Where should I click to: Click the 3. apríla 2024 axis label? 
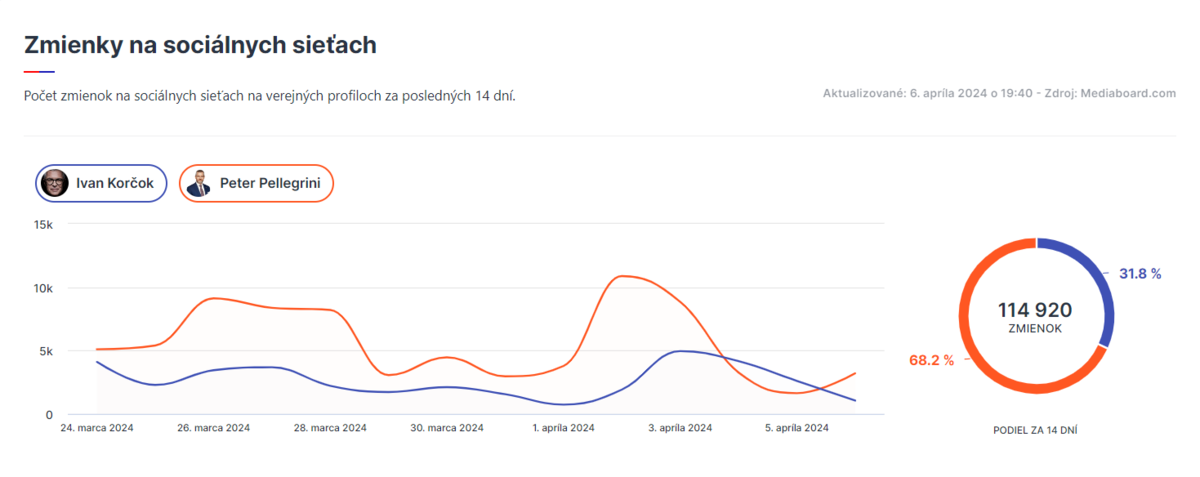[x=679, y=428]
